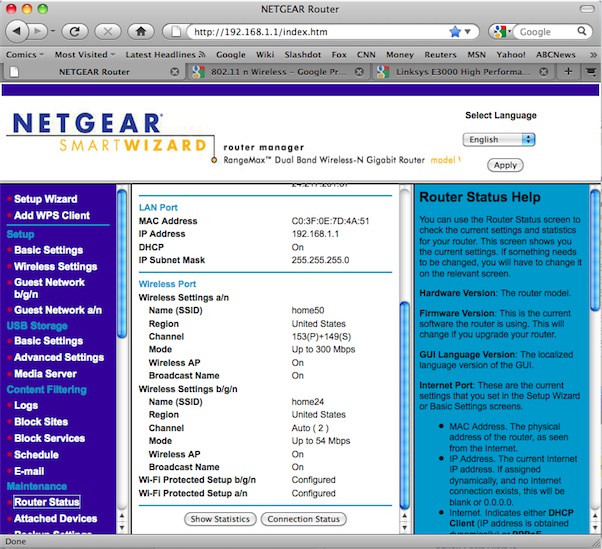602x549 pixels.
Task: Click the status panel scrollbar thumb
Action: (405, 406)
